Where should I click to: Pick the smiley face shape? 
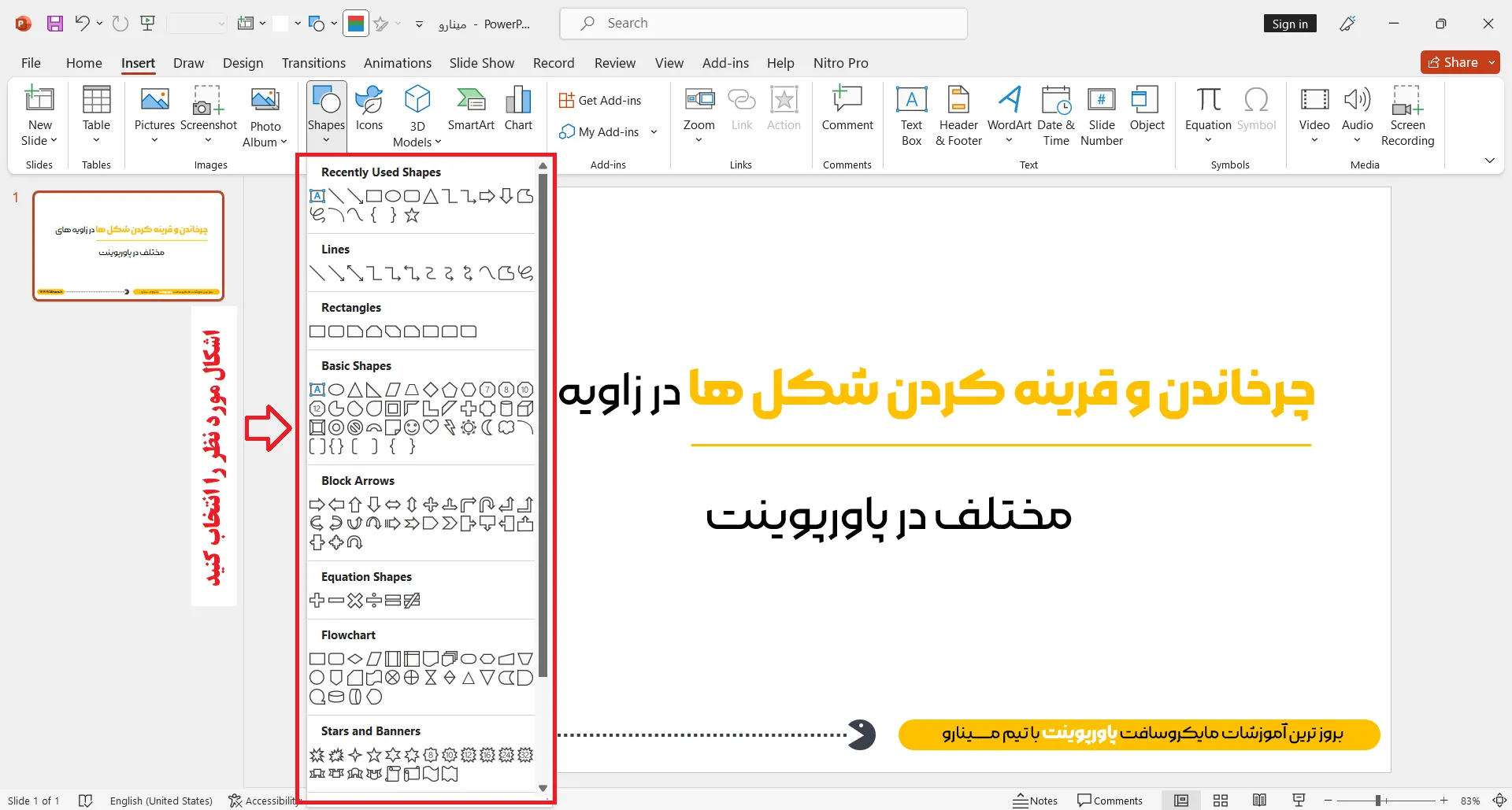412,427
